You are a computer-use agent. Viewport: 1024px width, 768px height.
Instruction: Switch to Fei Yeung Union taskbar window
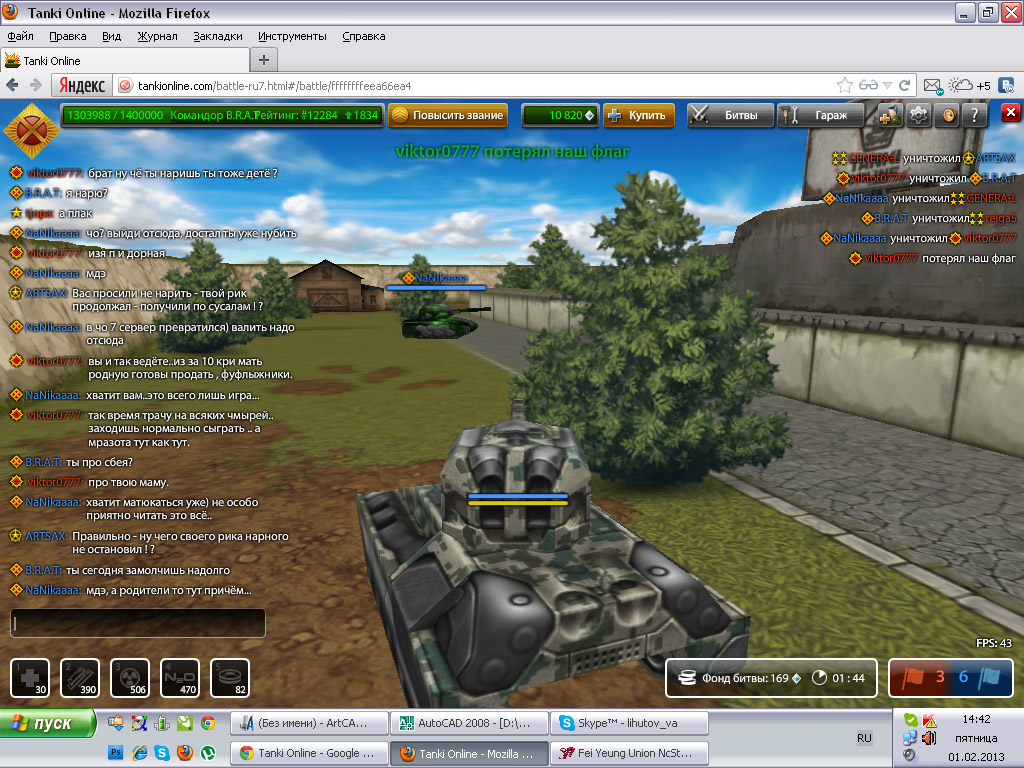(x=629, y=753)
